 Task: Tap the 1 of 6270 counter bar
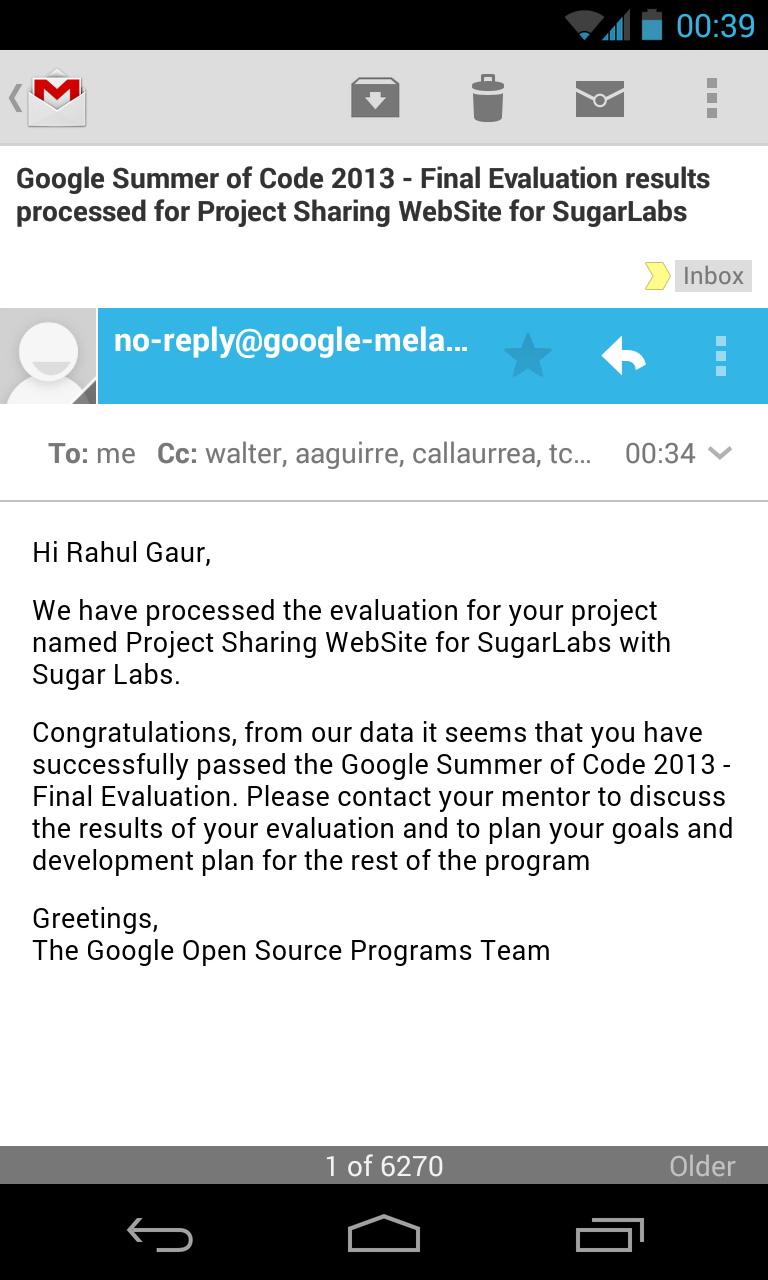tap(384, 1165)
